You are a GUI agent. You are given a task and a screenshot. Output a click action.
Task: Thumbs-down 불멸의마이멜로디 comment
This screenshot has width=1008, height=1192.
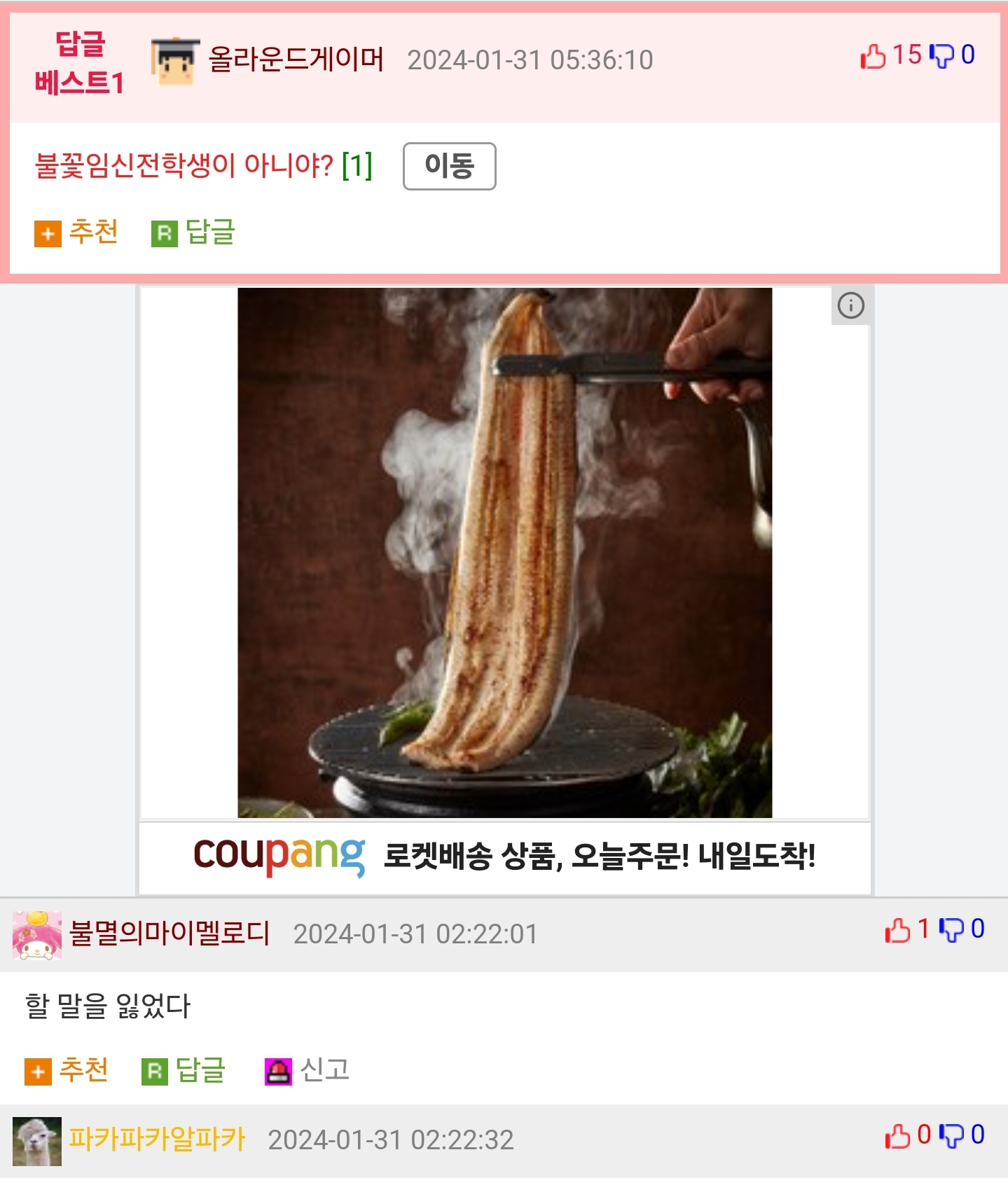(951, 931)
